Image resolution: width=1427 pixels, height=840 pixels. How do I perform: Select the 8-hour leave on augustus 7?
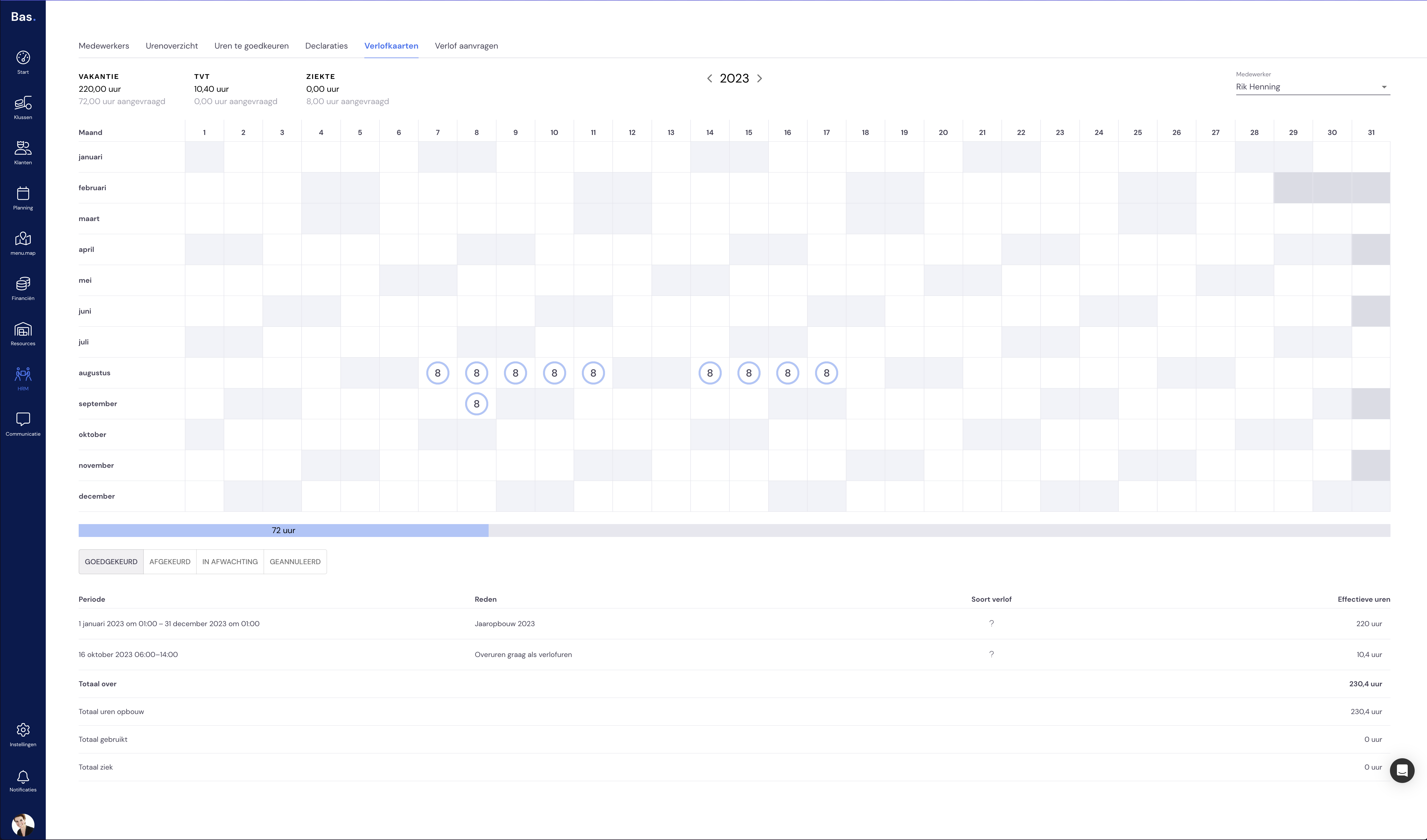[438, 373]
